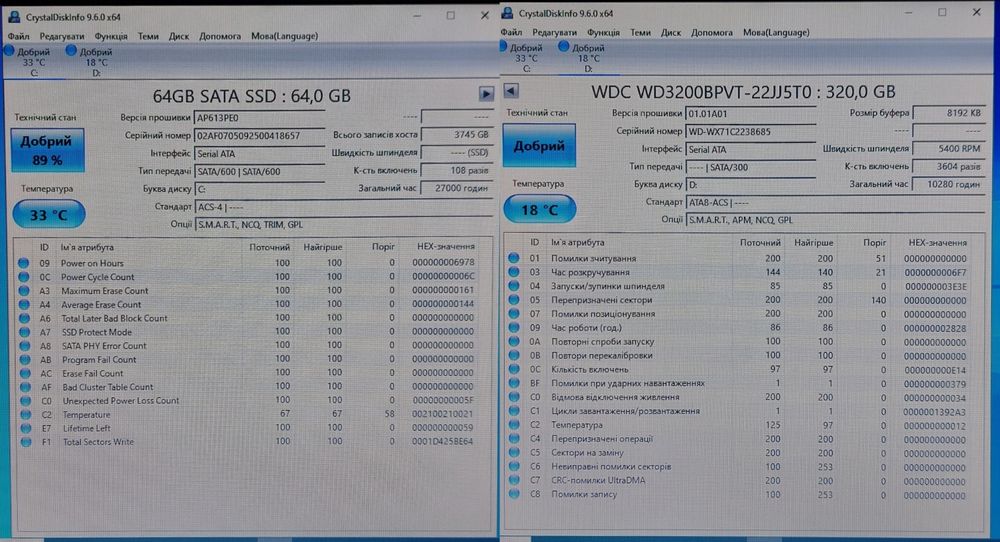Open Мова(Language) menu in right window
The width and height of the screenshot is (1000, 542).
click(776, 33)
